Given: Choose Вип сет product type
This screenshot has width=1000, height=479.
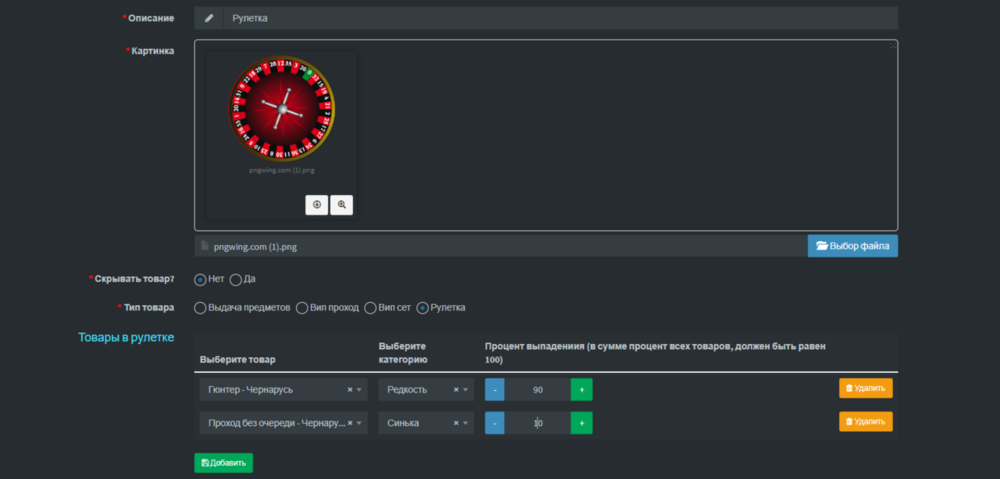Looking at the screenshot, I should click(371, 308).
